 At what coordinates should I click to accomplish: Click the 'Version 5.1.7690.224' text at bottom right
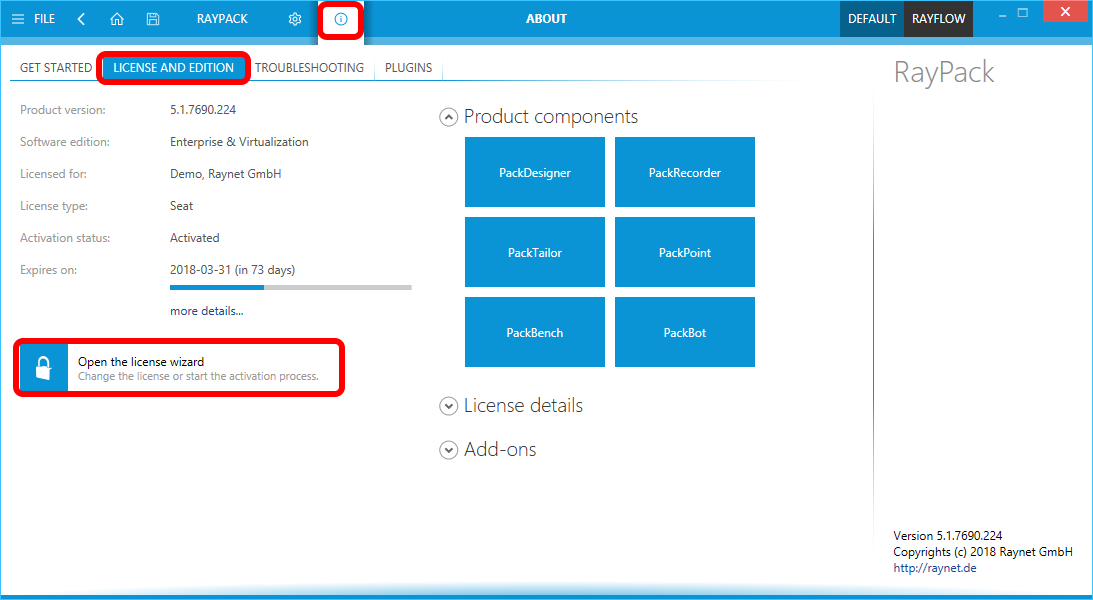[x=948, y=536]
